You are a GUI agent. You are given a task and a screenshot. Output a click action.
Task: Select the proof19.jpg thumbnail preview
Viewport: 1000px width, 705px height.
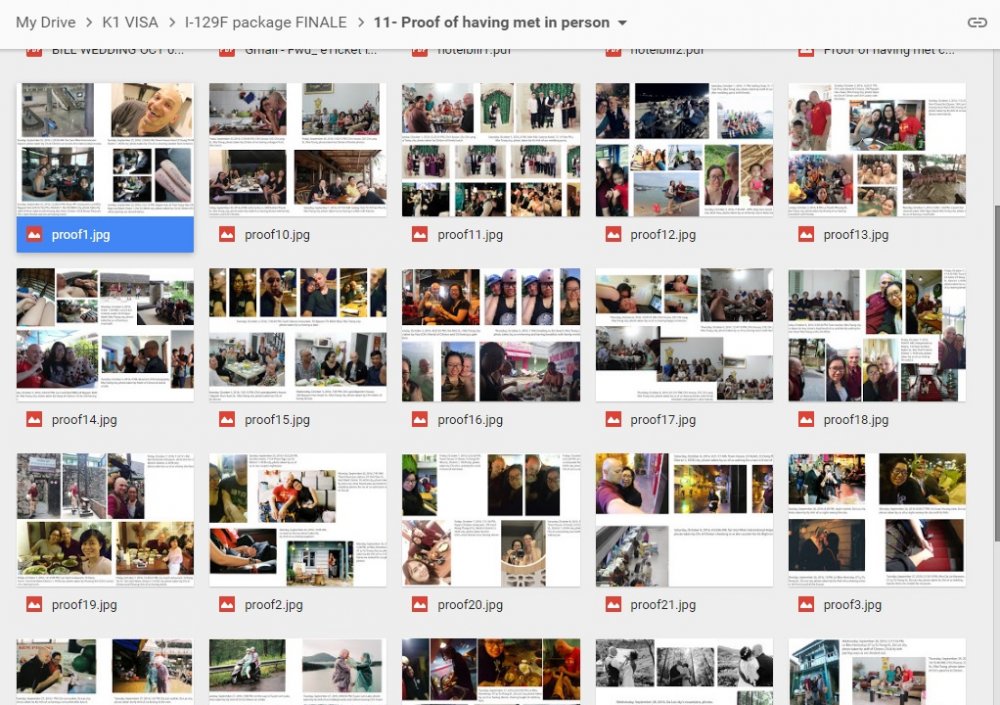pos(105,519)
